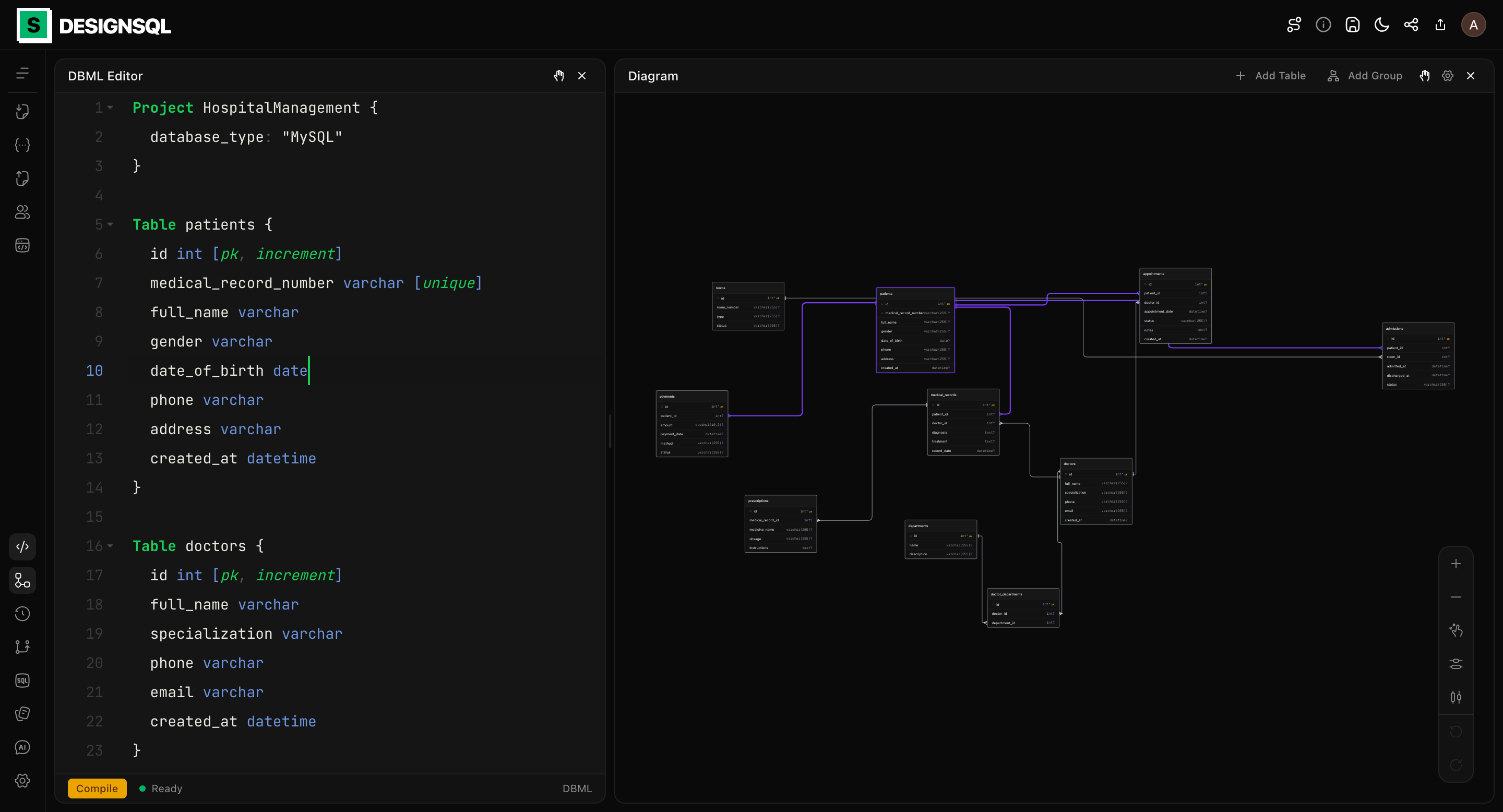Click the undo arrow in diagram controls
Screen dimensions: 1503x812
click(x=1456, y=732)
